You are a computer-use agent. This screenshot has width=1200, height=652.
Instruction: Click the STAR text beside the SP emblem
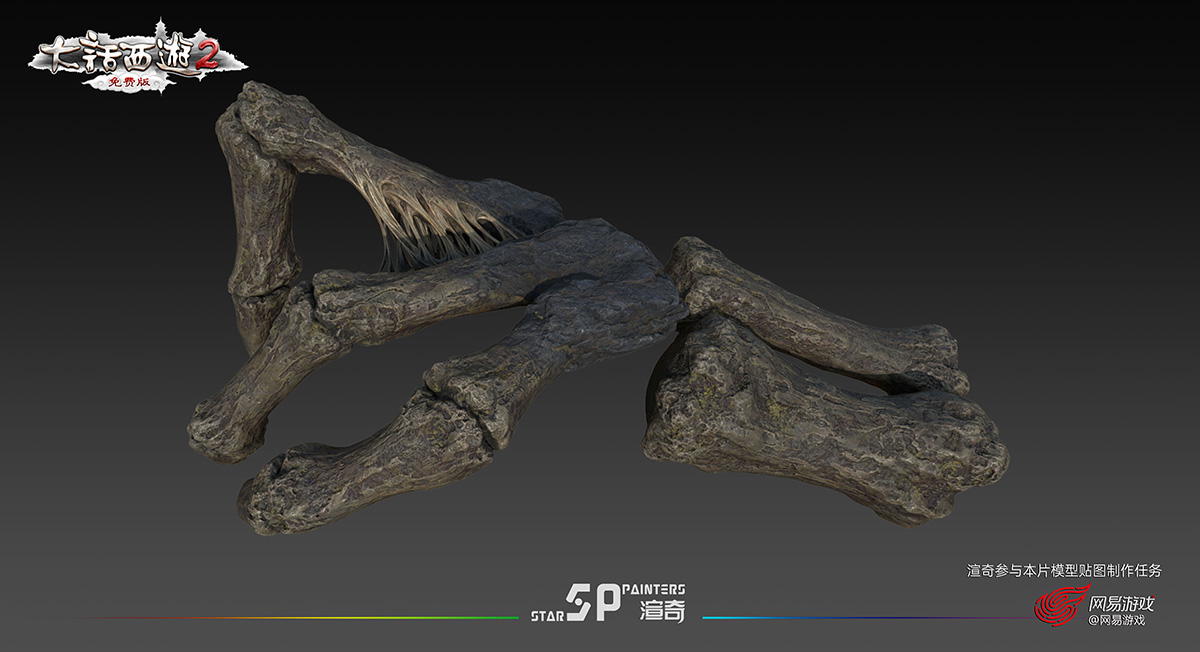click(x=546, y=616)
